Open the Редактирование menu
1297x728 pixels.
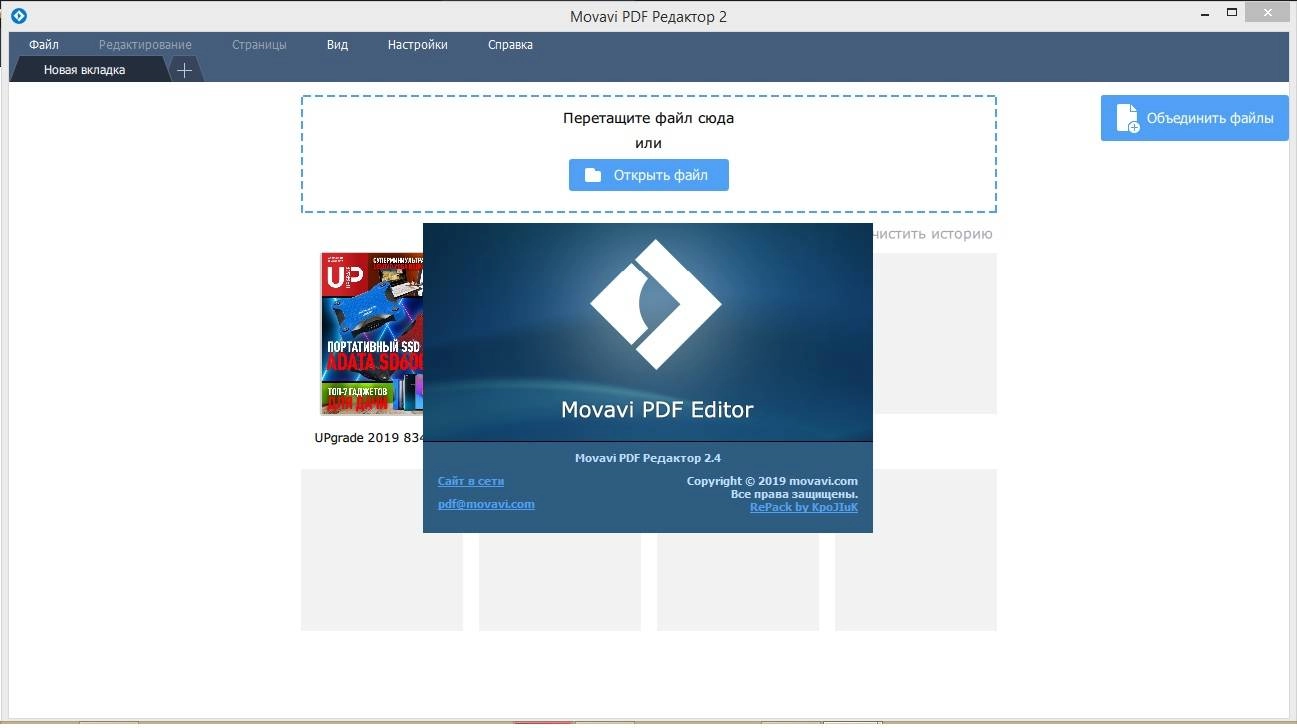point(145,45)
